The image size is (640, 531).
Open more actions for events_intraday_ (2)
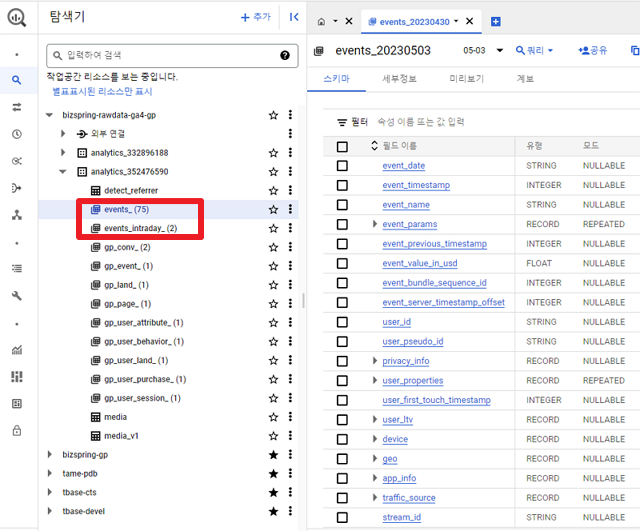(290, 228)
